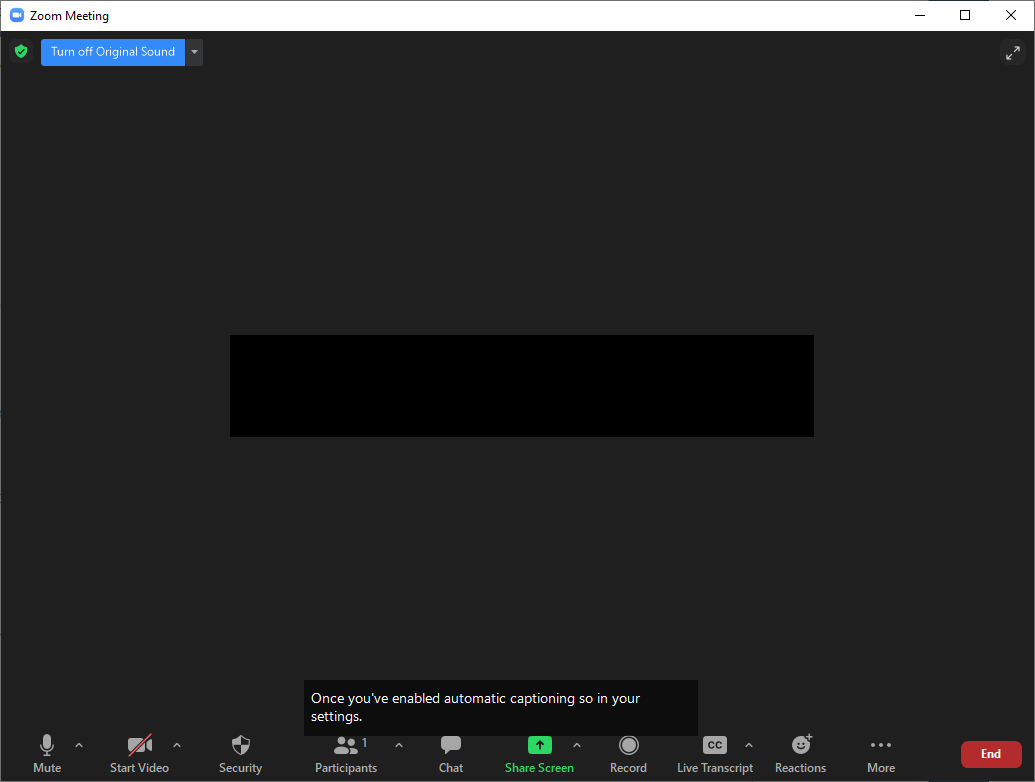Viewport: 1035px width, 782px height.
Task: Start Video with the camera icon
Action: 139,753
